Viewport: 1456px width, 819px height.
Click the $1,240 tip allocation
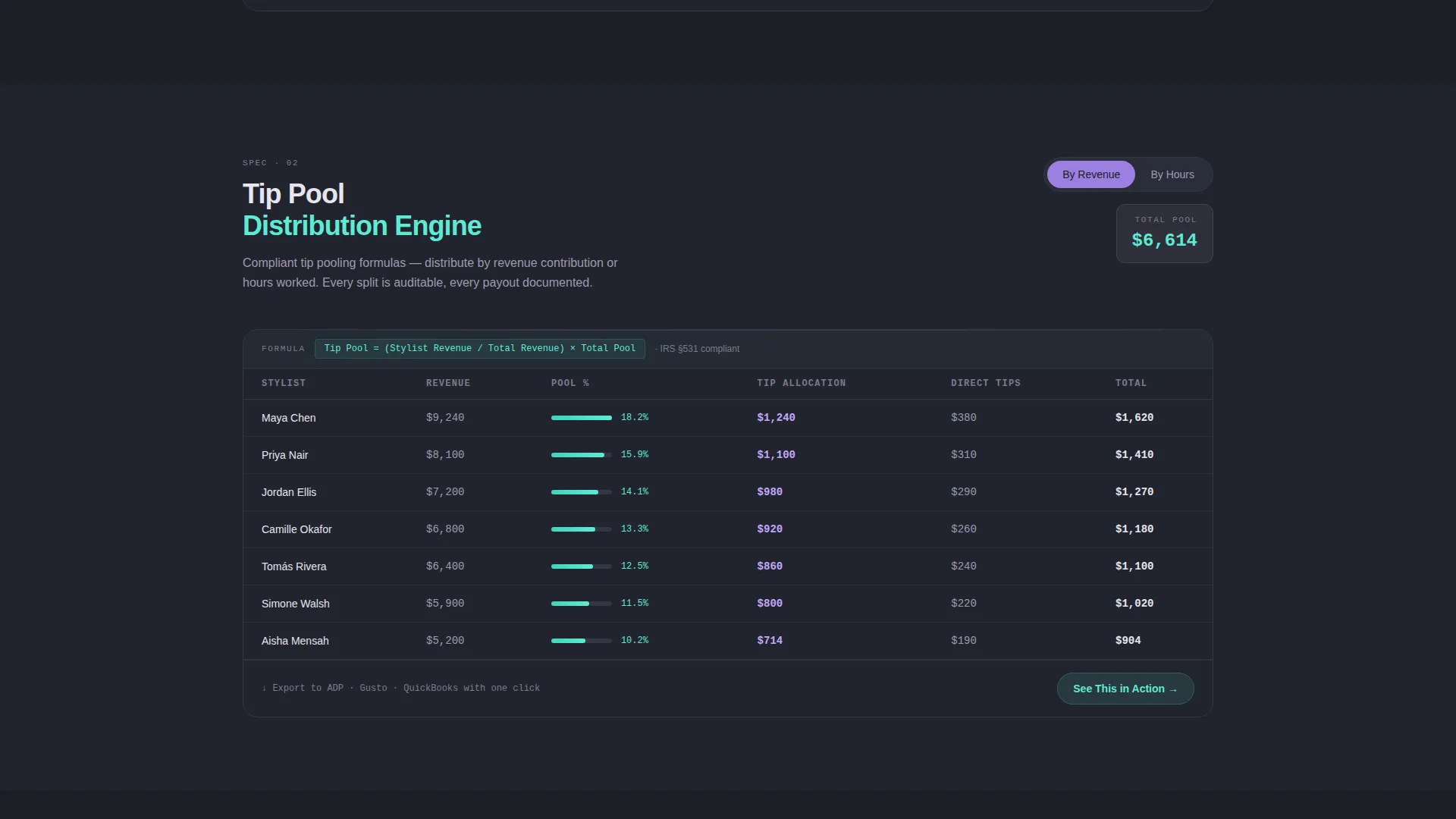776,418
